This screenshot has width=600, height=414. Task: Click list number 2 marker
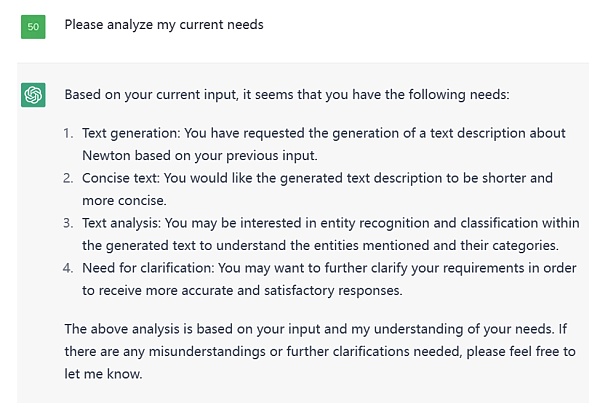coord(68,178)
